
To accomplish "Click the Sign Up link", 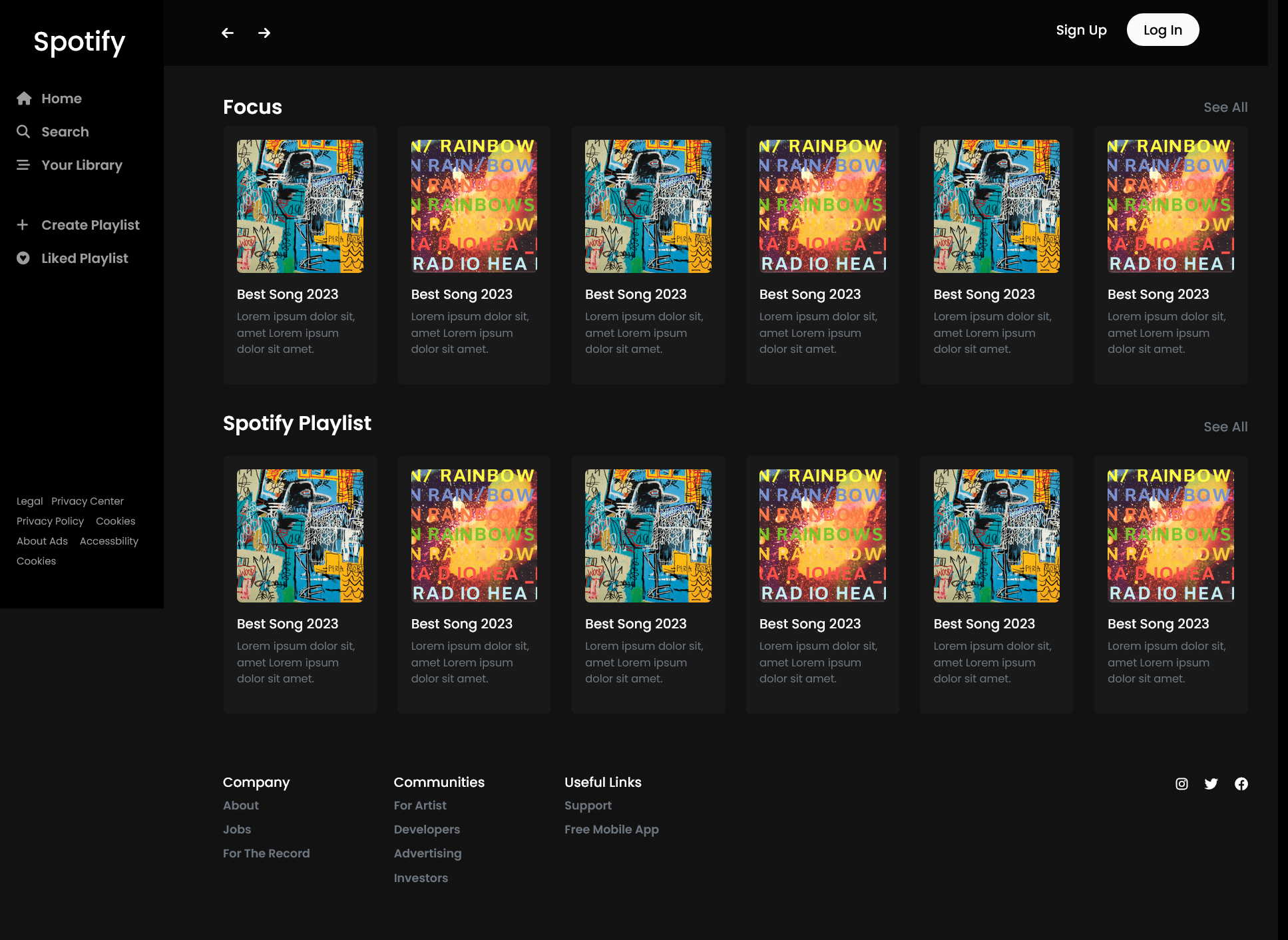I will click(x=1081, y=30).
